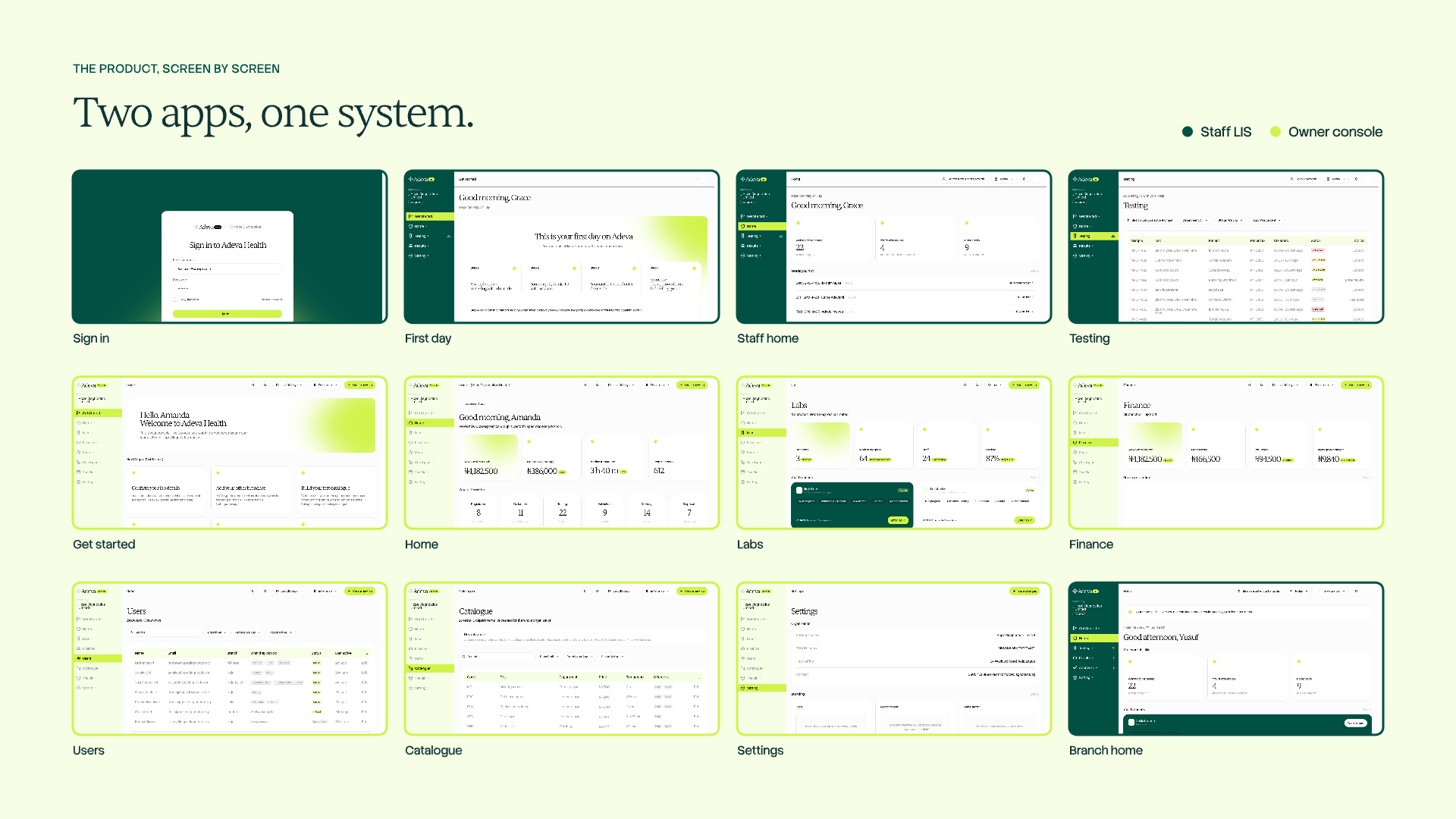Click the ₦386,000 stat in Home thumbnail

(x=542, y=472)
